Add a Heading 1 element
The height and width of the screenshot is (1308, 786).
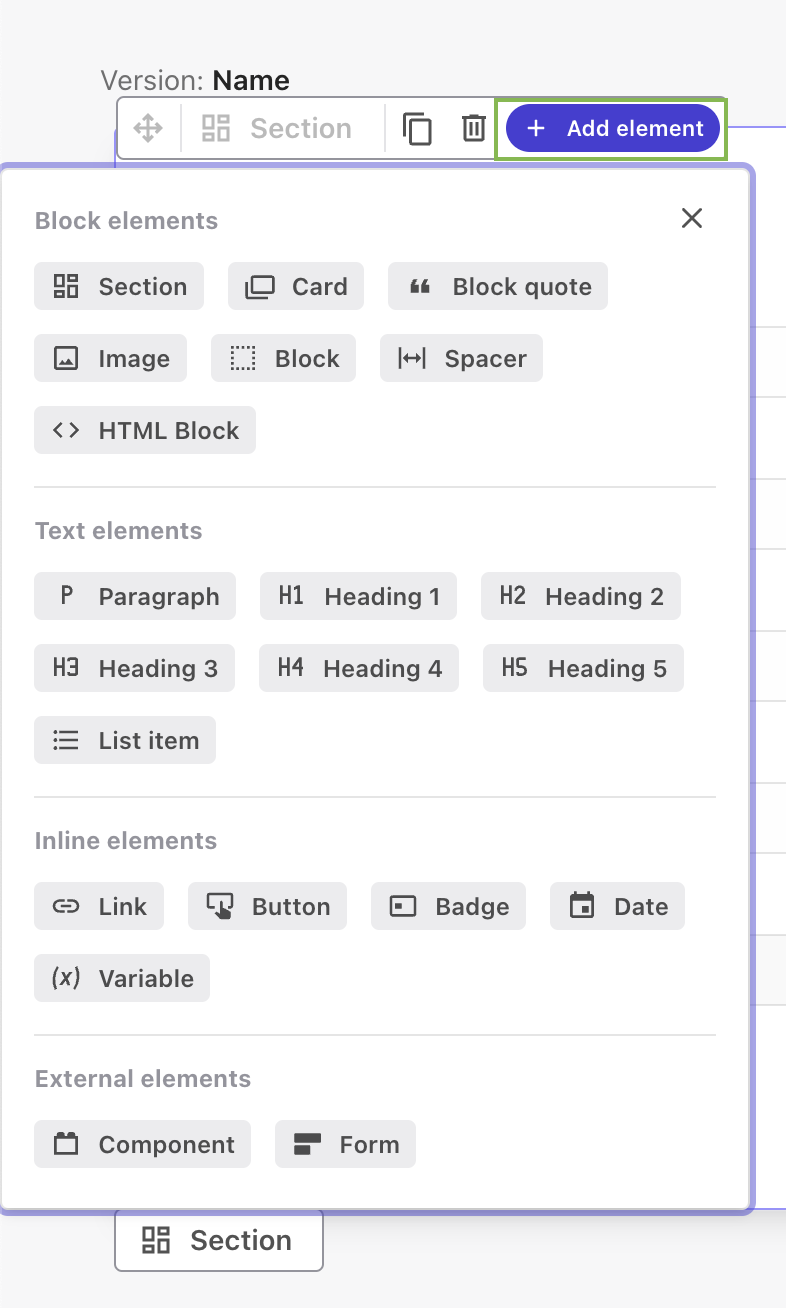[x=358, y=596]
